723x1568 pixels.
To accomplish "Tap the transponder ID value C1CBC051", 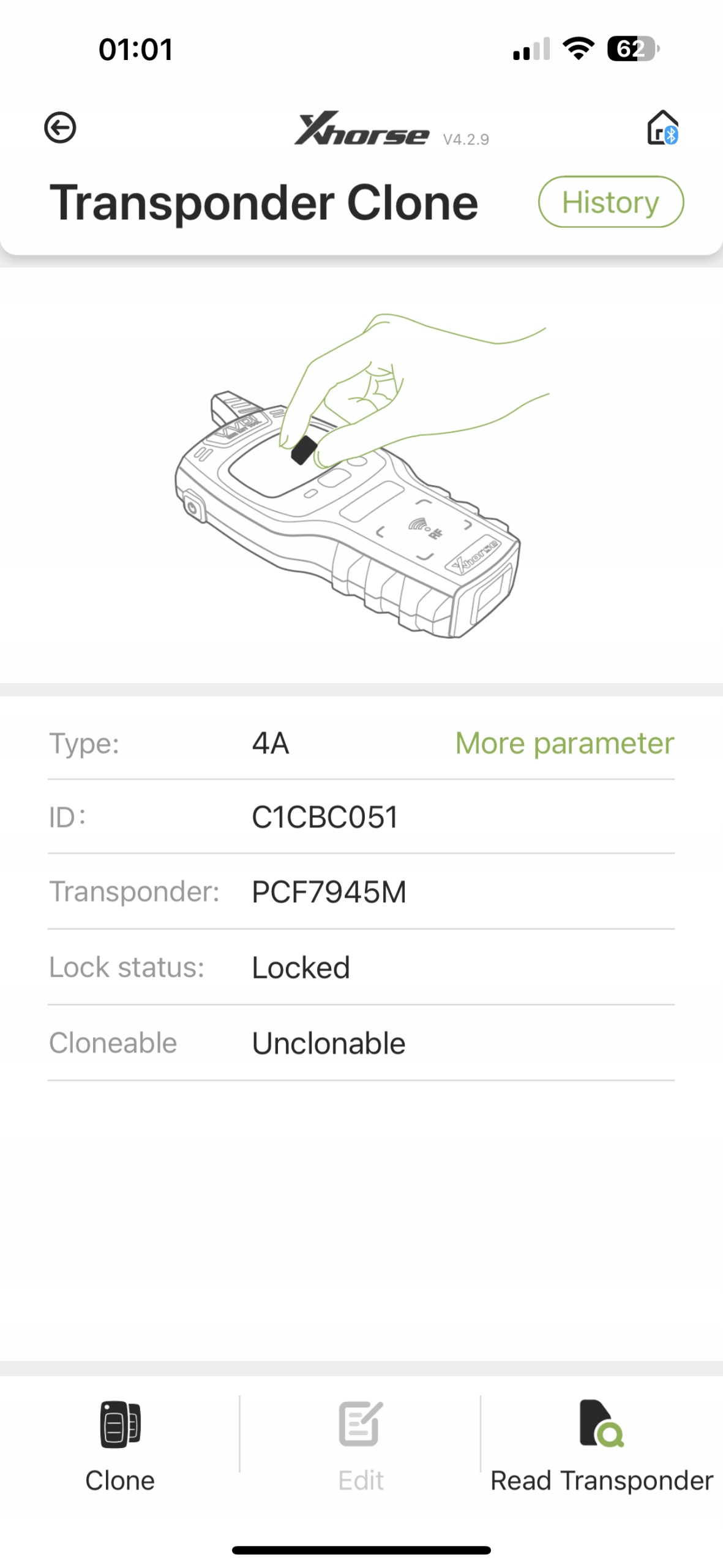I will pos(325,817).
